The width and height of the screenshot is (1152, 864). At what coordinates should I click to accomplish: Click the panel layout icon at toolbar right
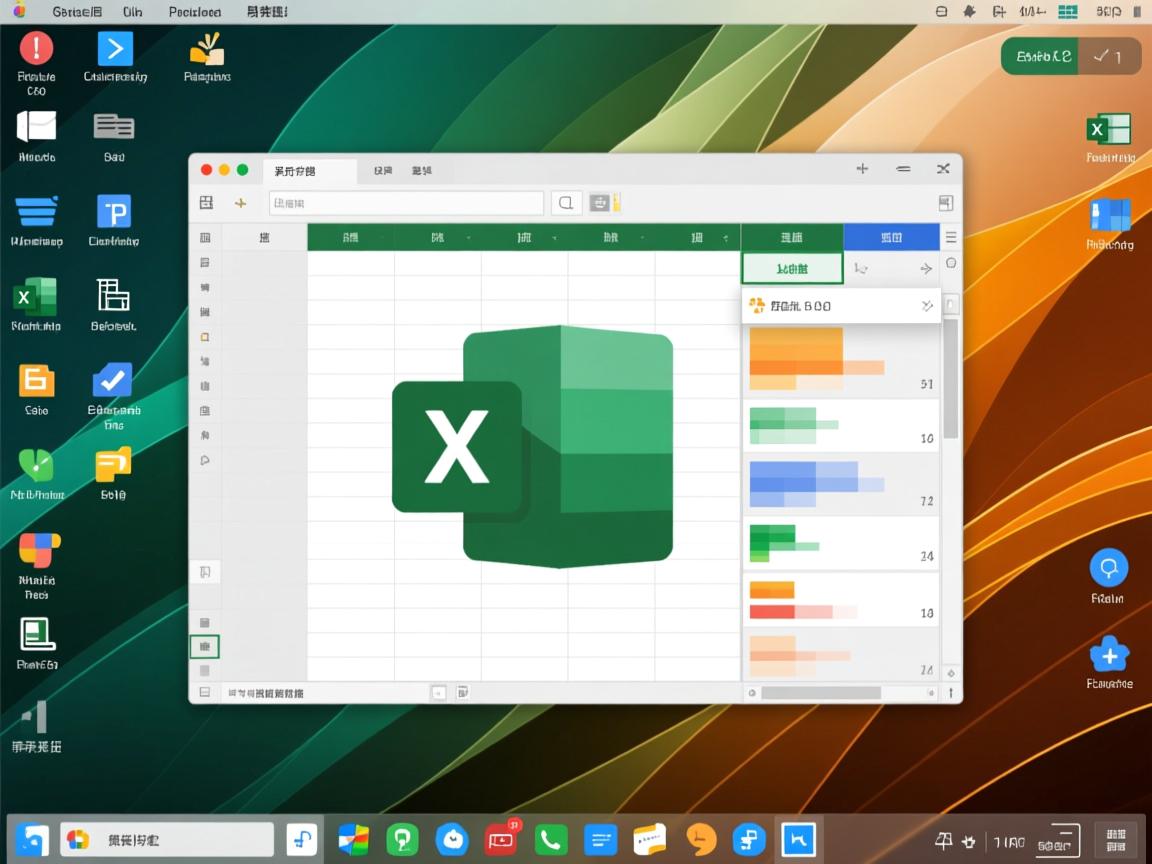click(x=945, y=203)
